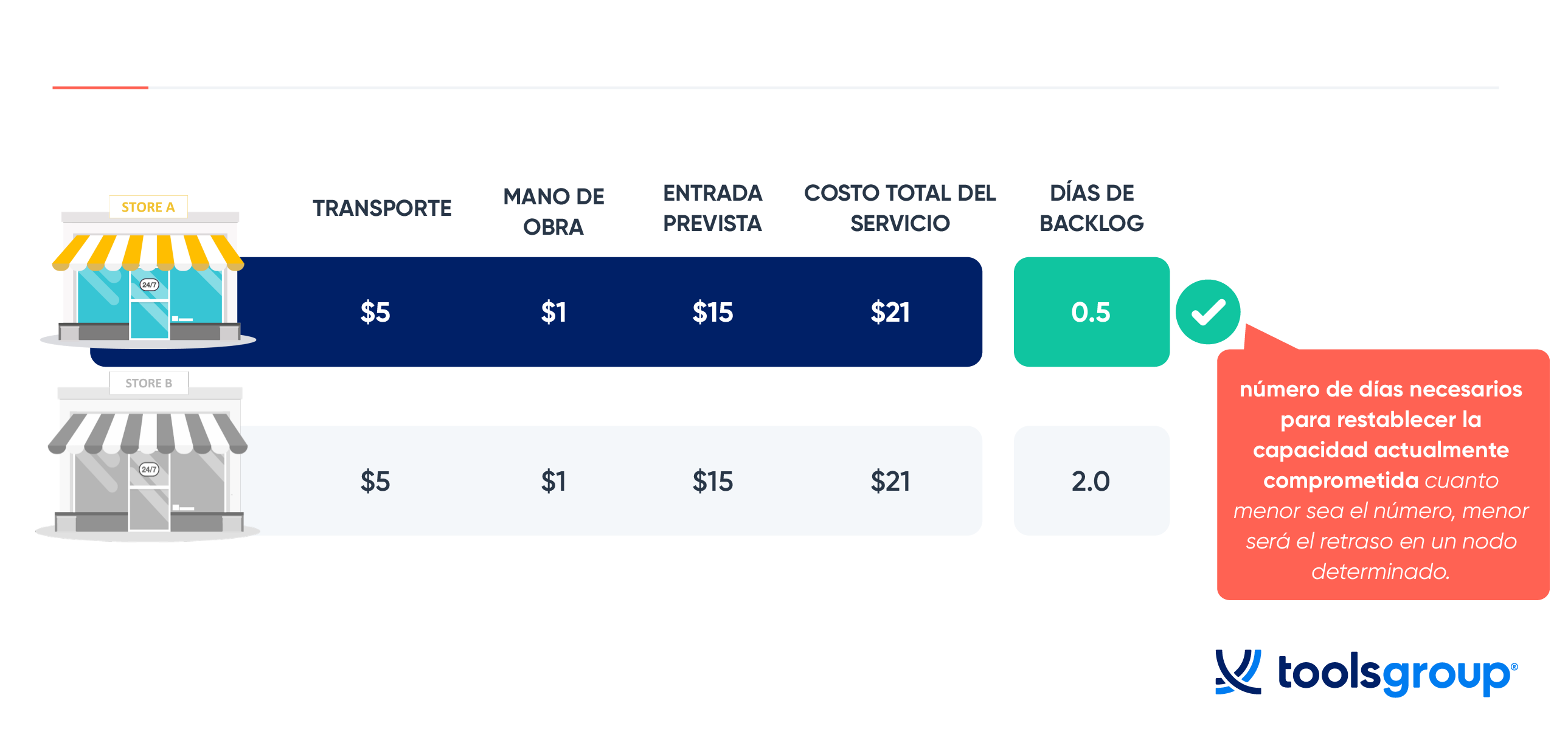Click the 24/7 badge on Store A door
The image size is (1568, 737).
149,284
